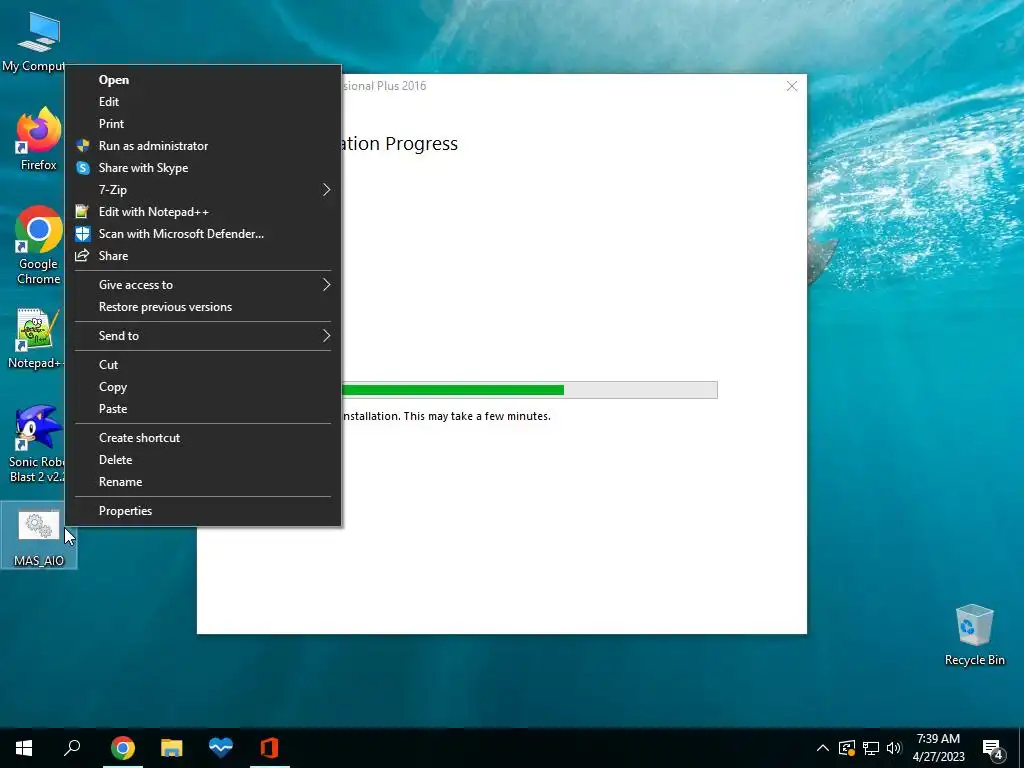Viewport: 1024px width, 768px height.
Task: Choose Paste in the context menu
Action: click(x=203, y=409)
